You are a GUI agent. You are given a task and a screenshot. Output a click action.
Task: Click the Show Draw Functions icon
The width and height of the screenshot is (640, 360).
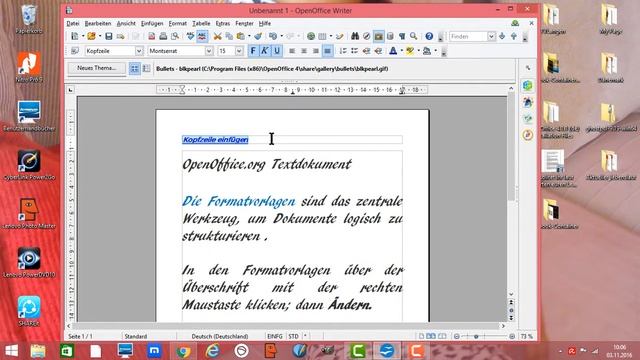click(x=340, y=37)
